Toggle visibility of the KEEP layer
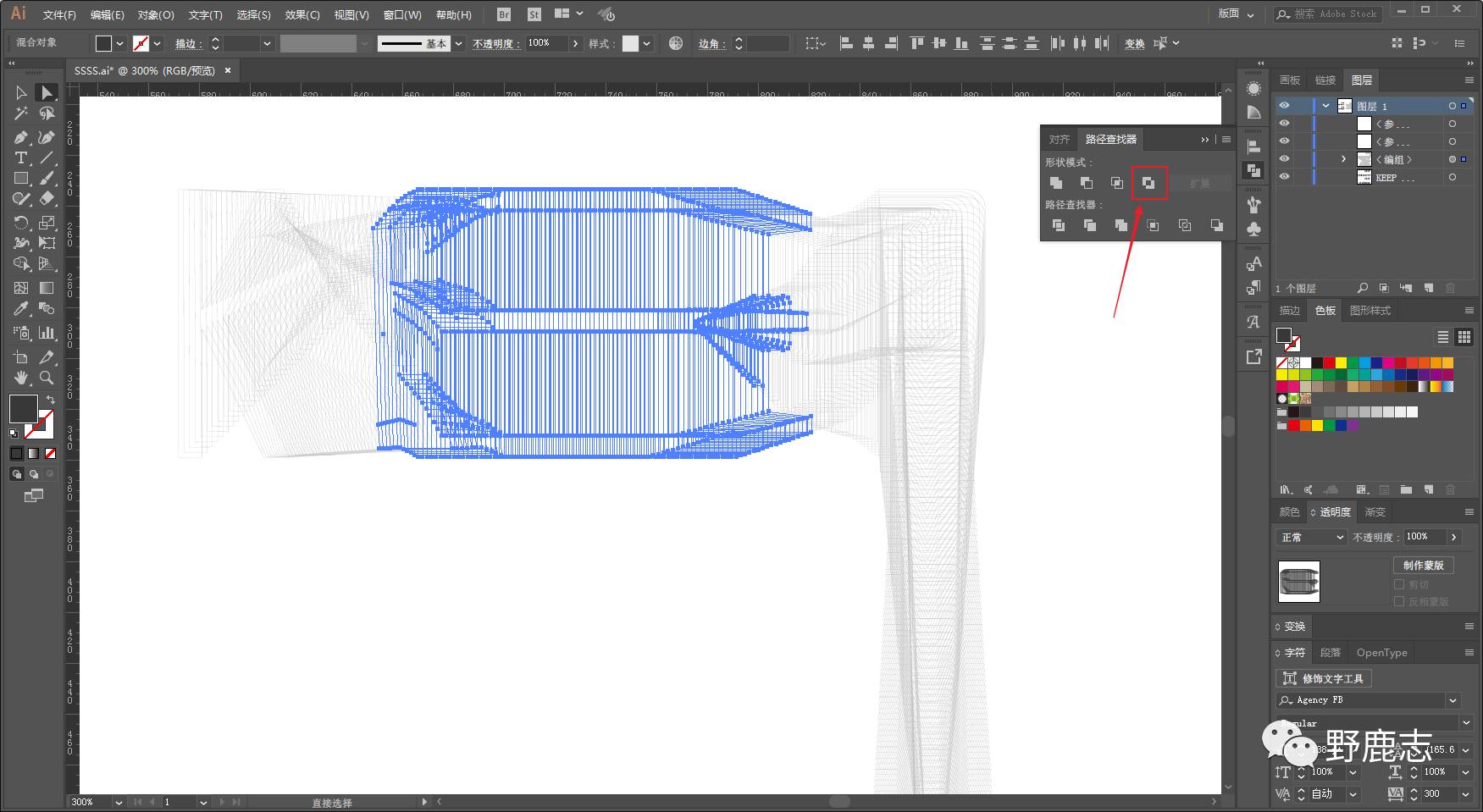Screen dimensions: 1483x812 [x=1284, y=177]
